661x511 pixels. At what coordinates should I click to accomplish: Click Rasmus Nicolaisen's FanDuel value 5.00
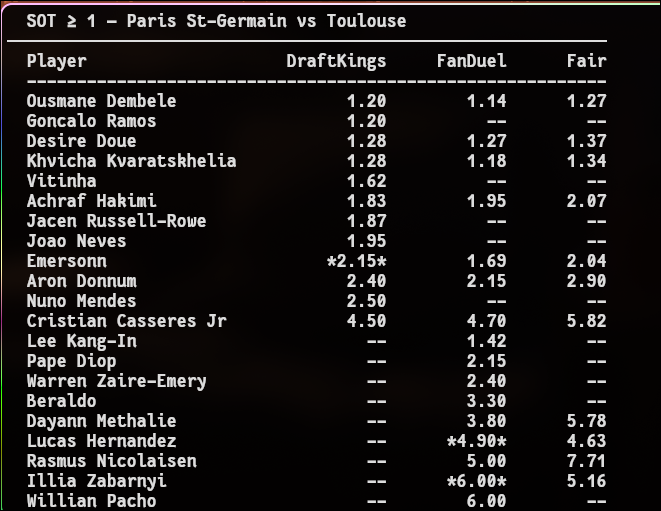click(x=486, y=461)
